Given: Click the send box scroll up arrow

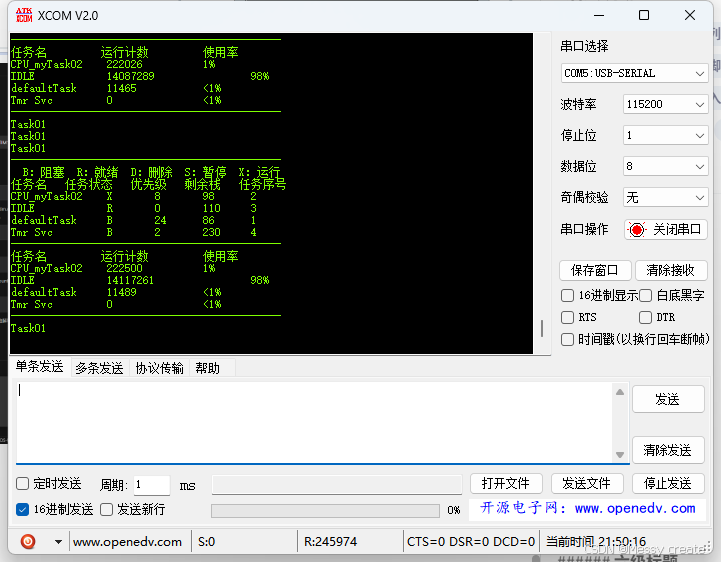Looking at the screenshot, I should point(620,392).
